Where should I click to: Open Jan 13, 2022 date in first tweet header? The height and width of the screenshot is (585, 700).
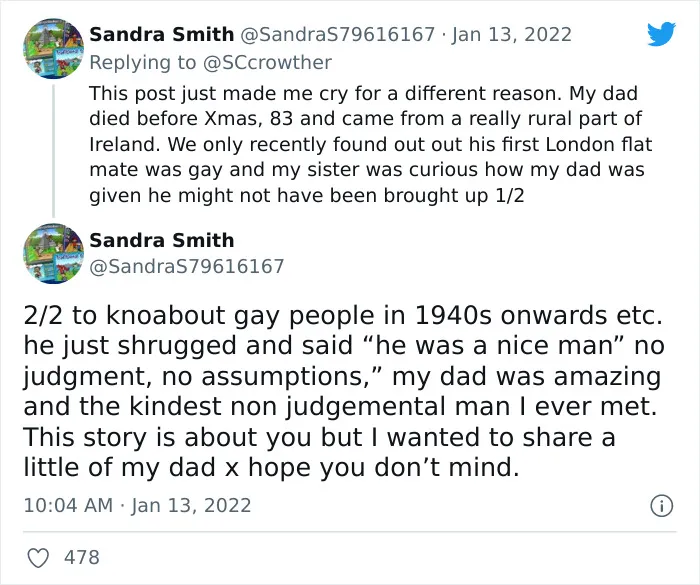coord(512,34)
